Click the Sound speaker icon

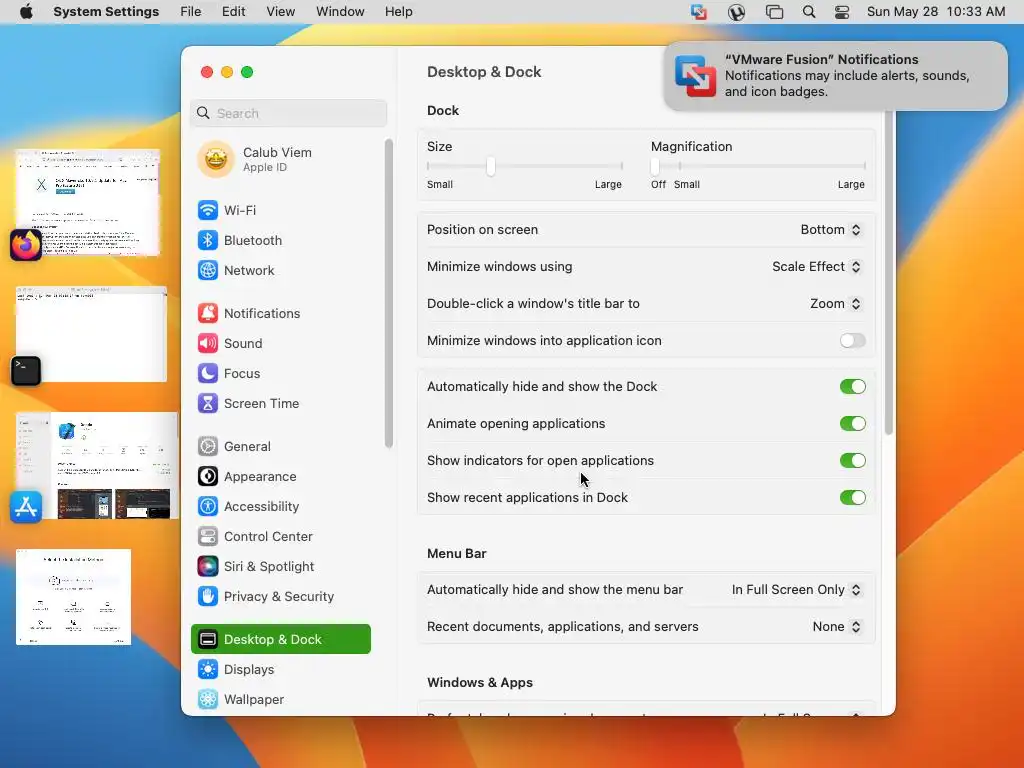pos(208,344)
